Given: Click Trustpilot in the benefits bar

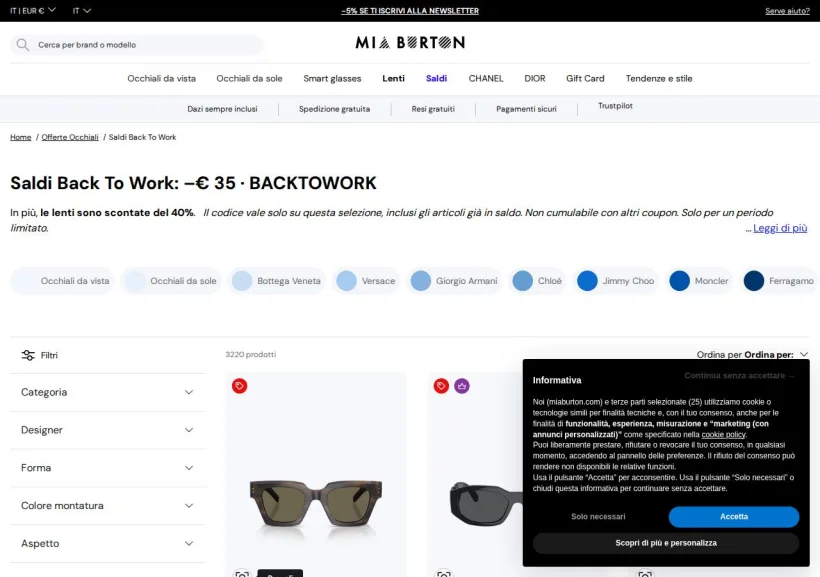Looking at the screenshot, I should (615, 106).
